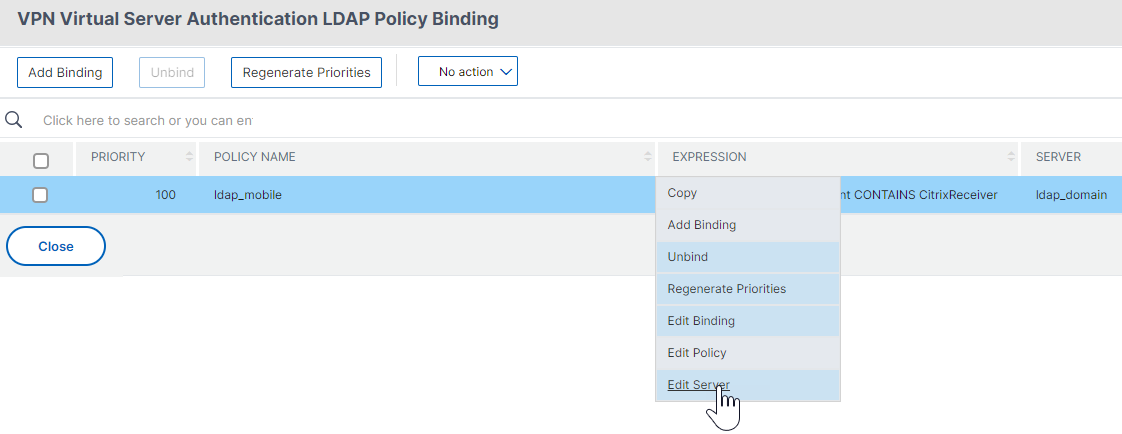Sort by the PRIORITY column arrows
The image size is (1122, 434).
[x=189, y=157]
